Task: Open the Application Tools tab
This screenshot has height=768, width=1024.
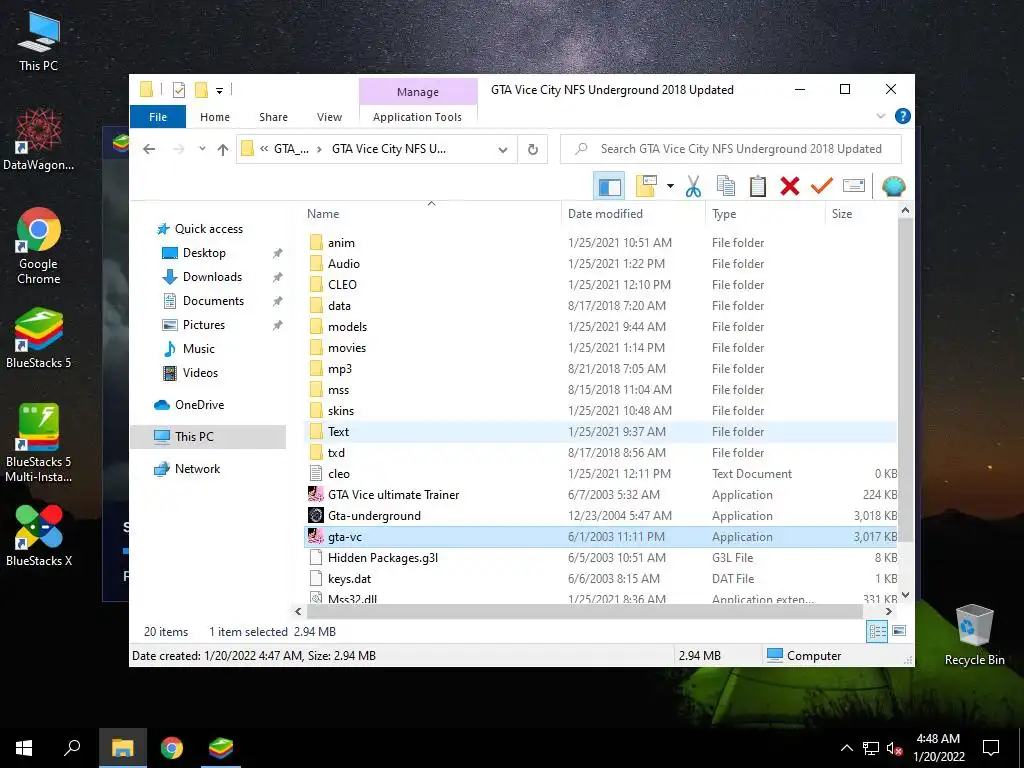Action: click(x=417, y=117)
